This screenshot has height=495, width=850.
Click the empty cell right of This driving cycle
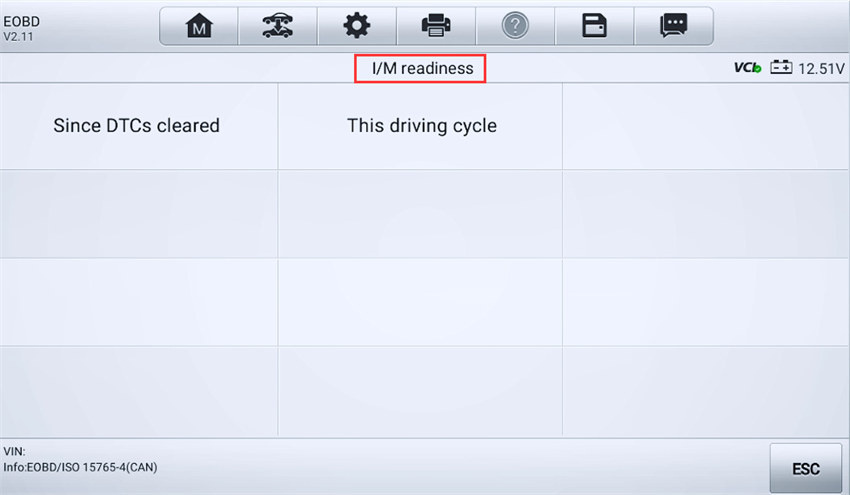pos(705,126)
